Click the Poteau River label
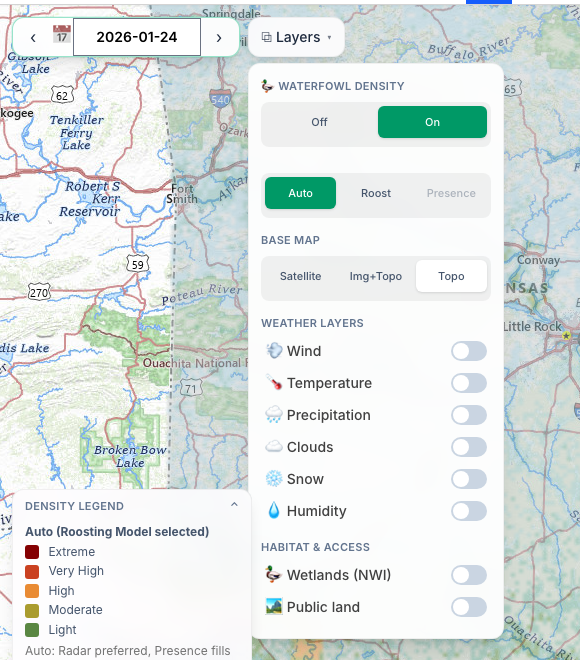Screen dimensions: 580x660 pos(202,294)
